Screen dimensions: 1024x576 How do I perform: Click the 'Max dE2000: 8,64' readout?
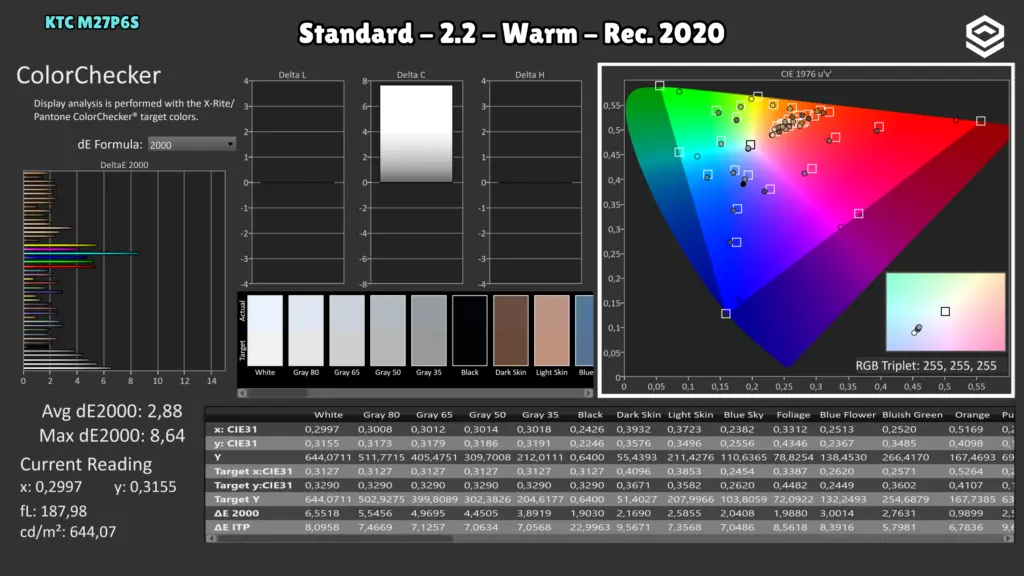[112, 436]
